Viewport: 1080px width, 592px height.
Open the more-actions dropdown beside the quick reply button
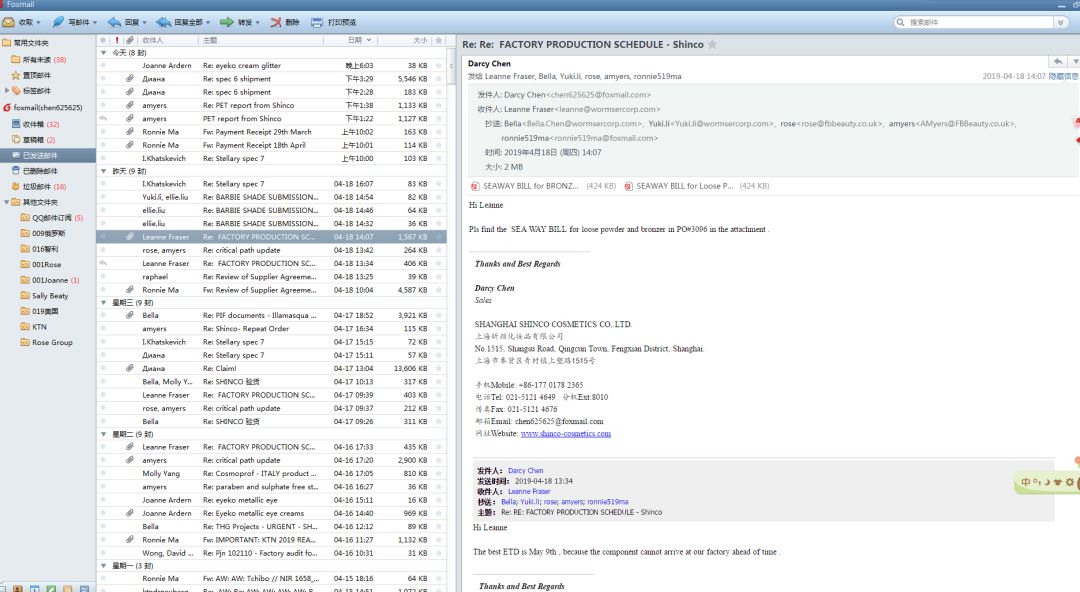click(x=1074, y=61)
